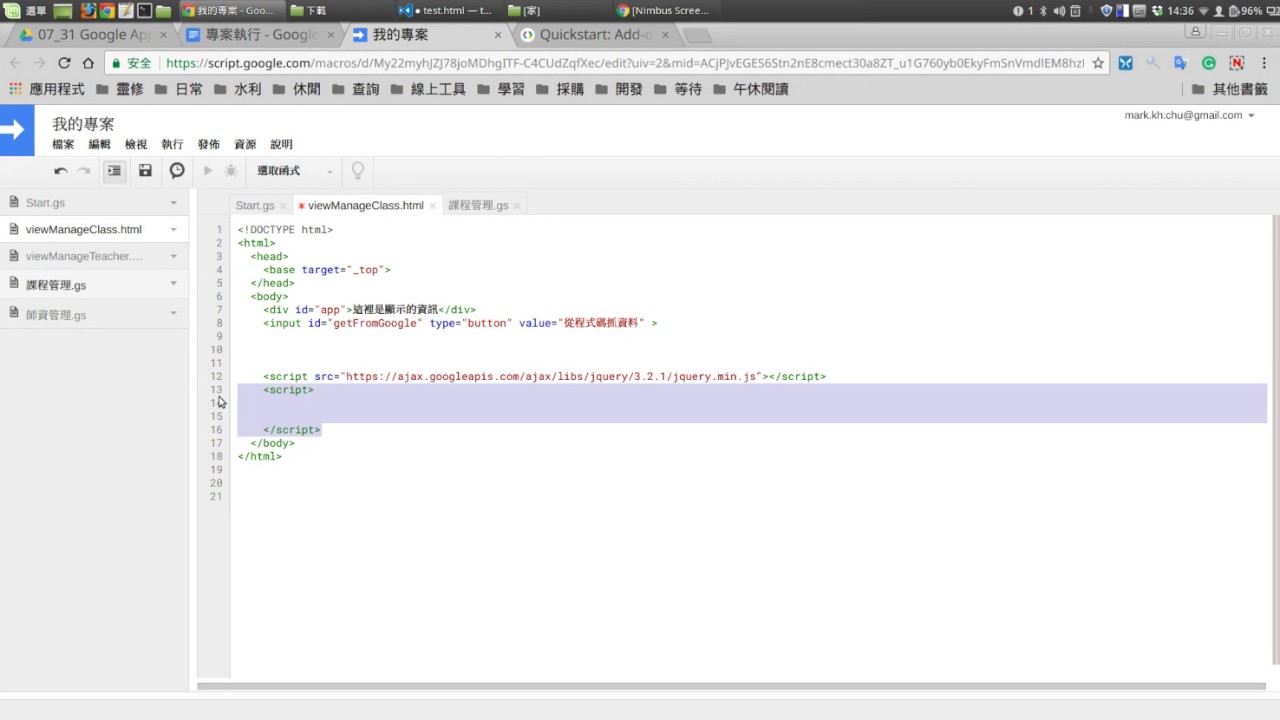Switch to the Start.gs editor tab
Viewport: 1280px width, 720px height.
(254, 205)
